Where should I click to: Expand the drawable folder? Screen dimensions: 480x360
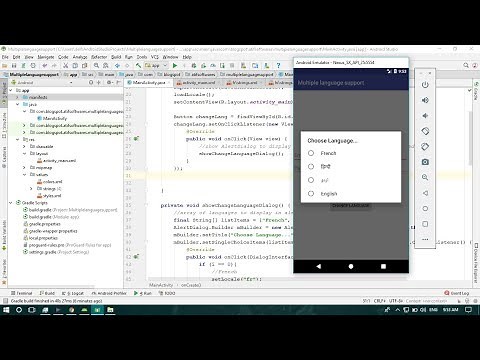pos(24,146)
